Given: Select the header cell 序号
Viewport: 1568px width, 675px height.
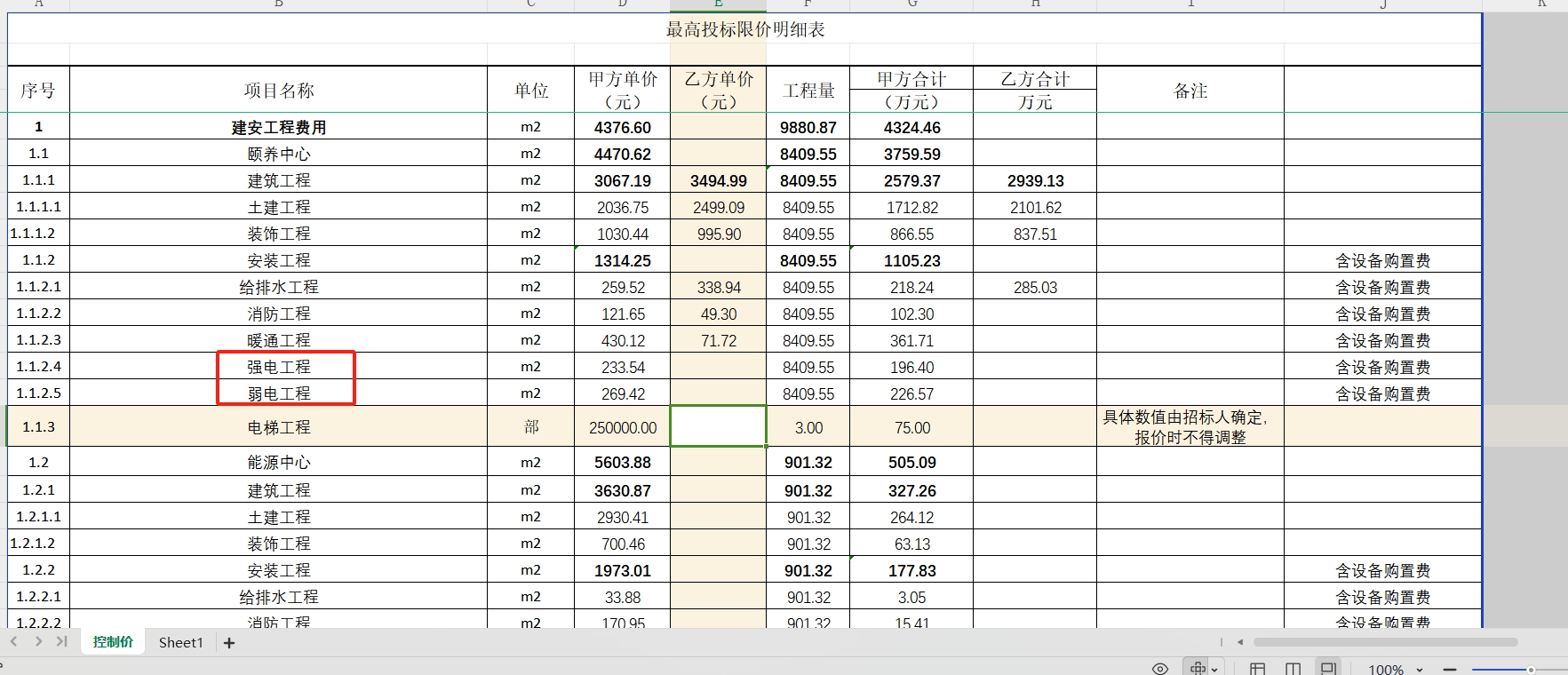Looking at the screenshot, I should [x=38, y=90].
